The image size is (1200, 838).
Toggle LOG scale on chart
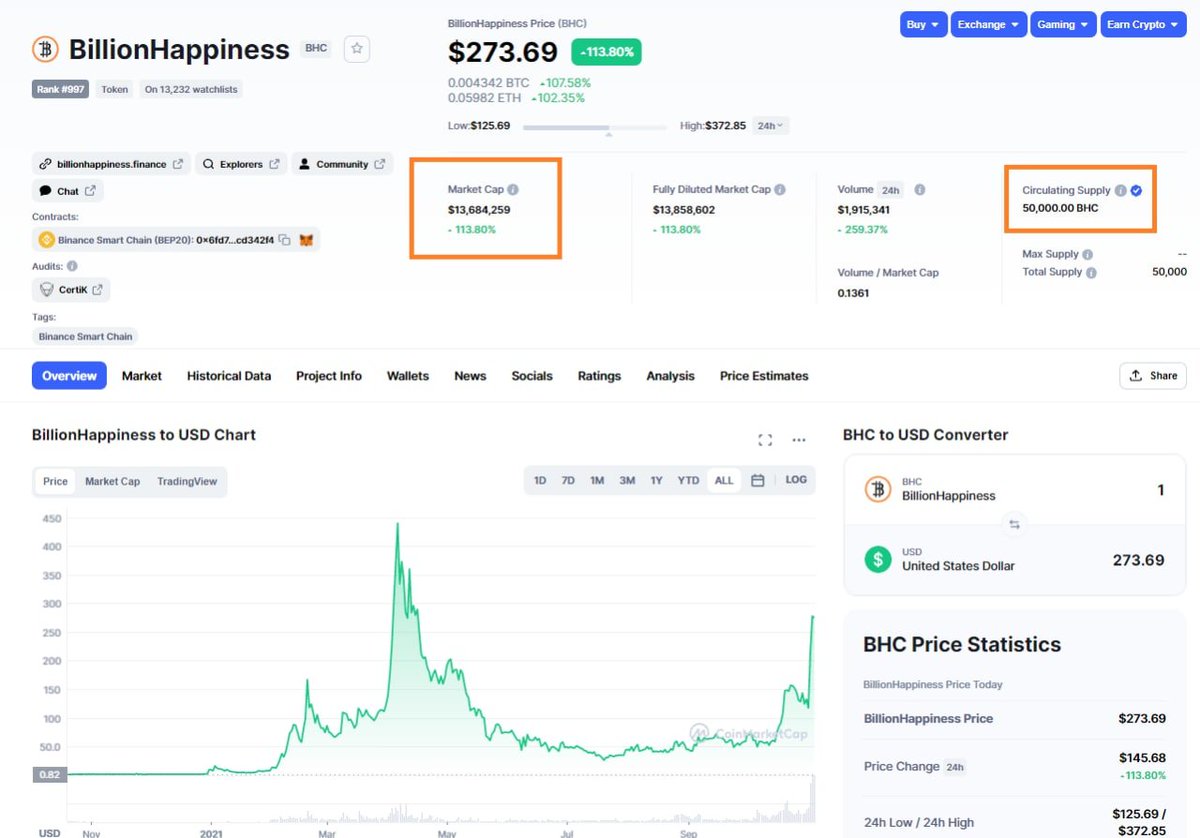point(796,480)
